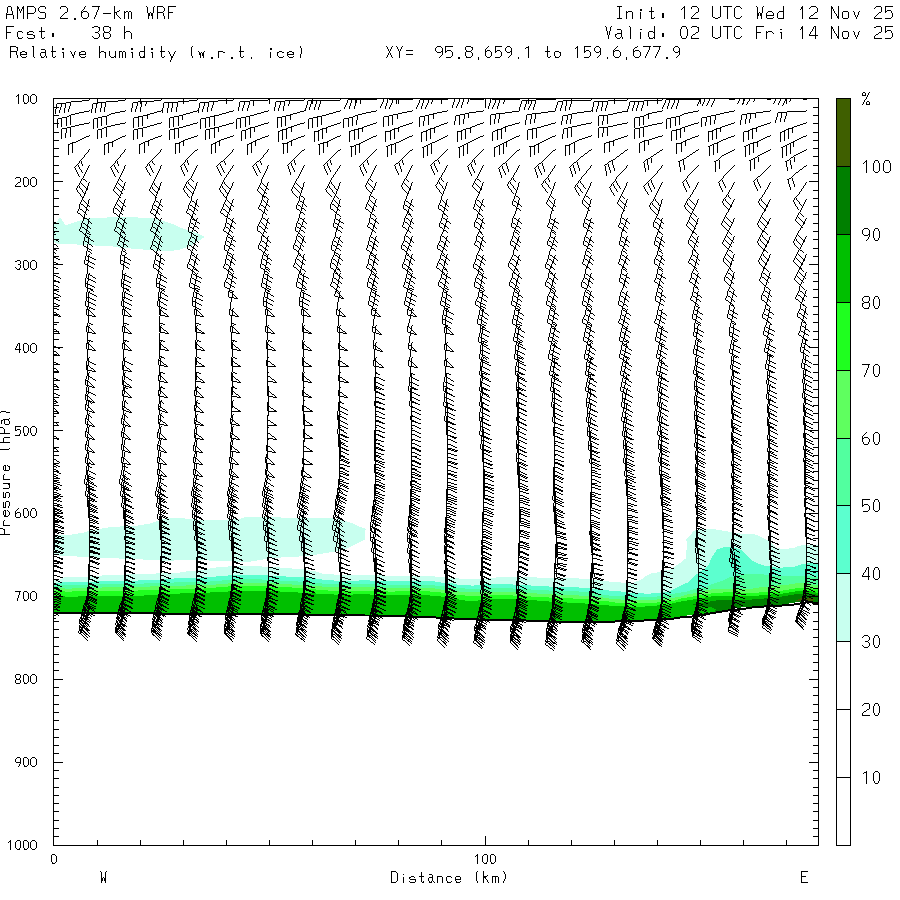This screenshot has height=900, width=900.
Task: Click the percent unit label above colorbar
Action: pos(866,100)
